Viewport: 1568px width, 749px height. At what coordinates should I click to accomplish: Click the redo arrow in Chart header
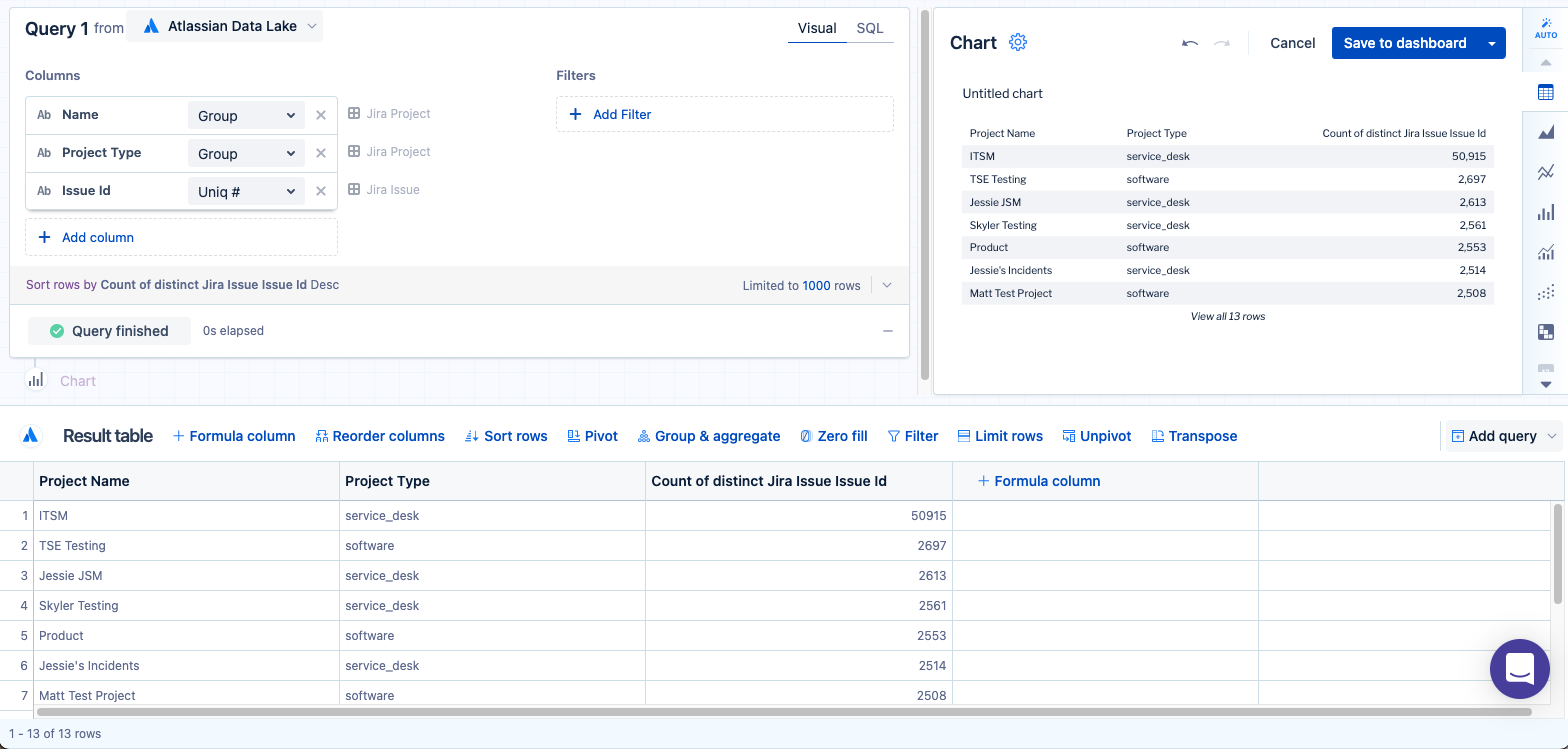(x=1221, y=43)
